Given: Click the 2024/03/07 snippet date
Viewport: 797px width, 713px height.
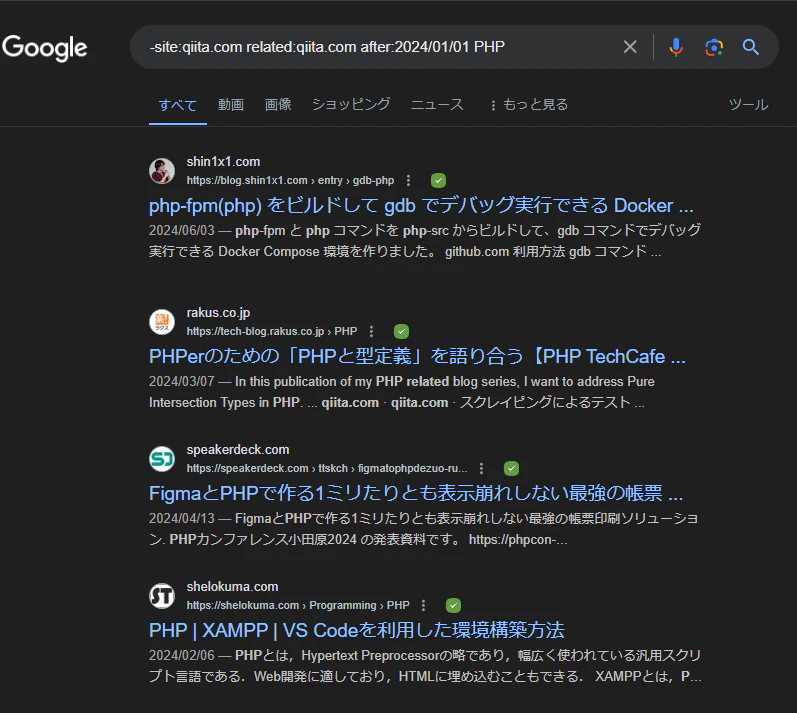Looking at the screenshot, I should [x=182, y=381].
